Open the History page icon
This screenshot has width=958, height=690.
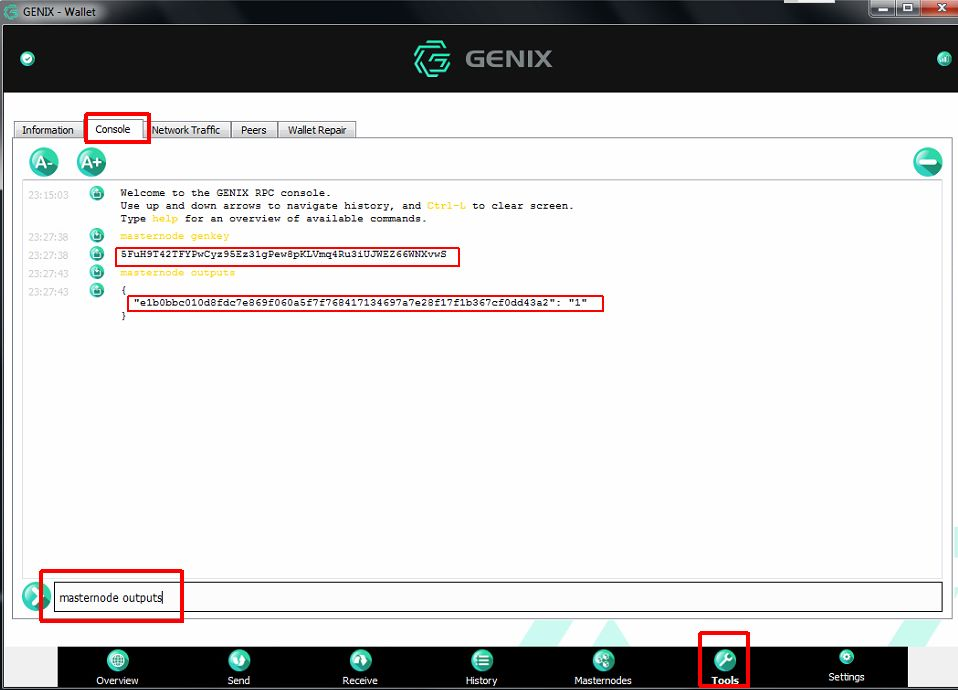point(482,660)
